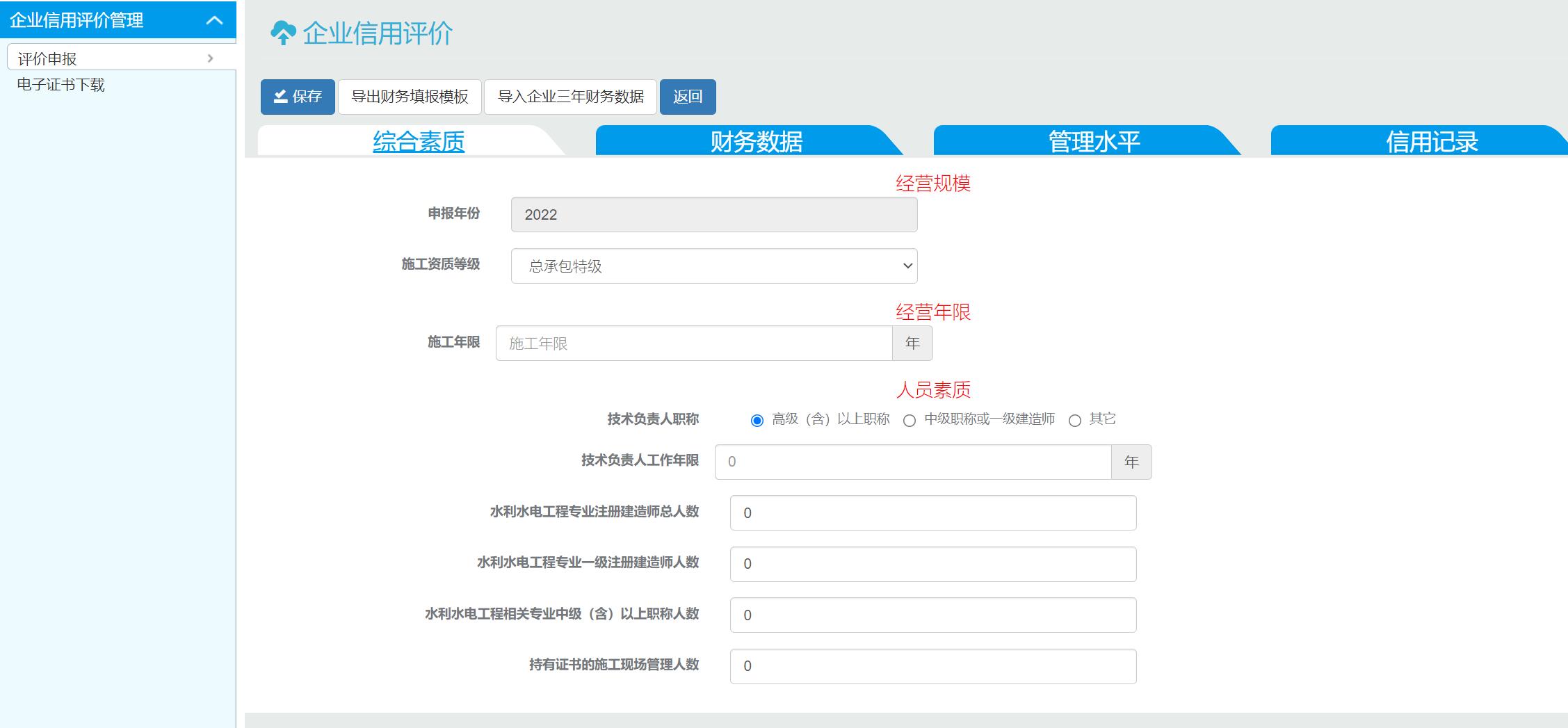Click the 申报年份 field showing 2022
The image size is (1568, 728).
(714, 214)
